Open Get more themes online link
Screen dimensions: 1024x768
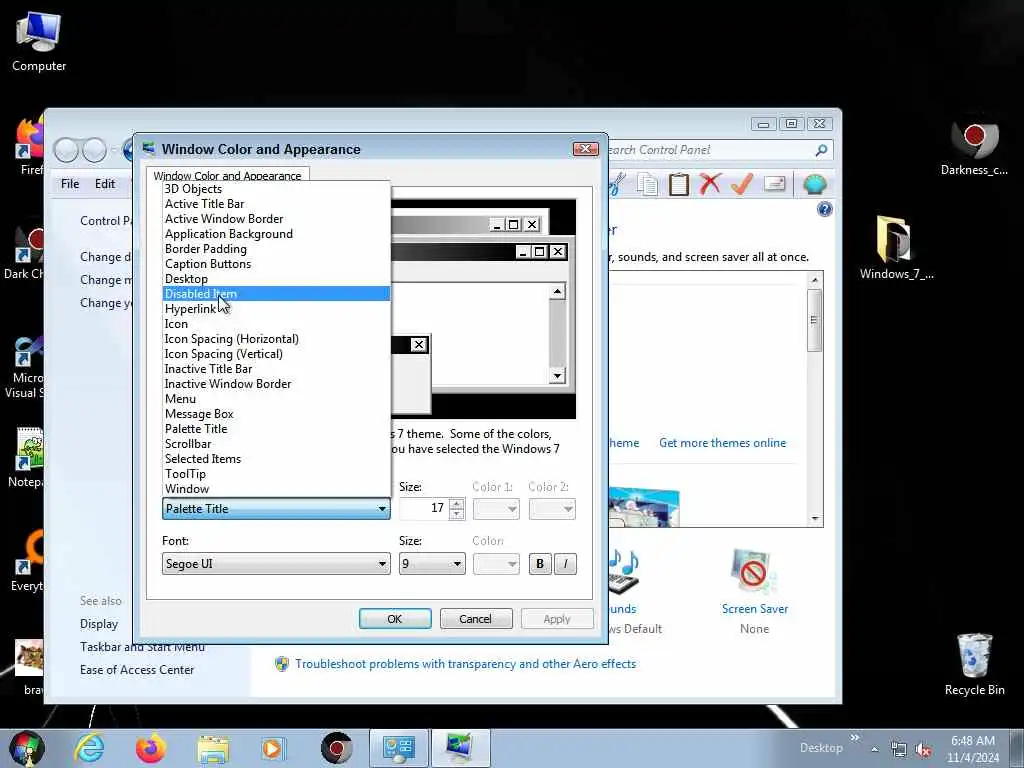pos(722,443)
